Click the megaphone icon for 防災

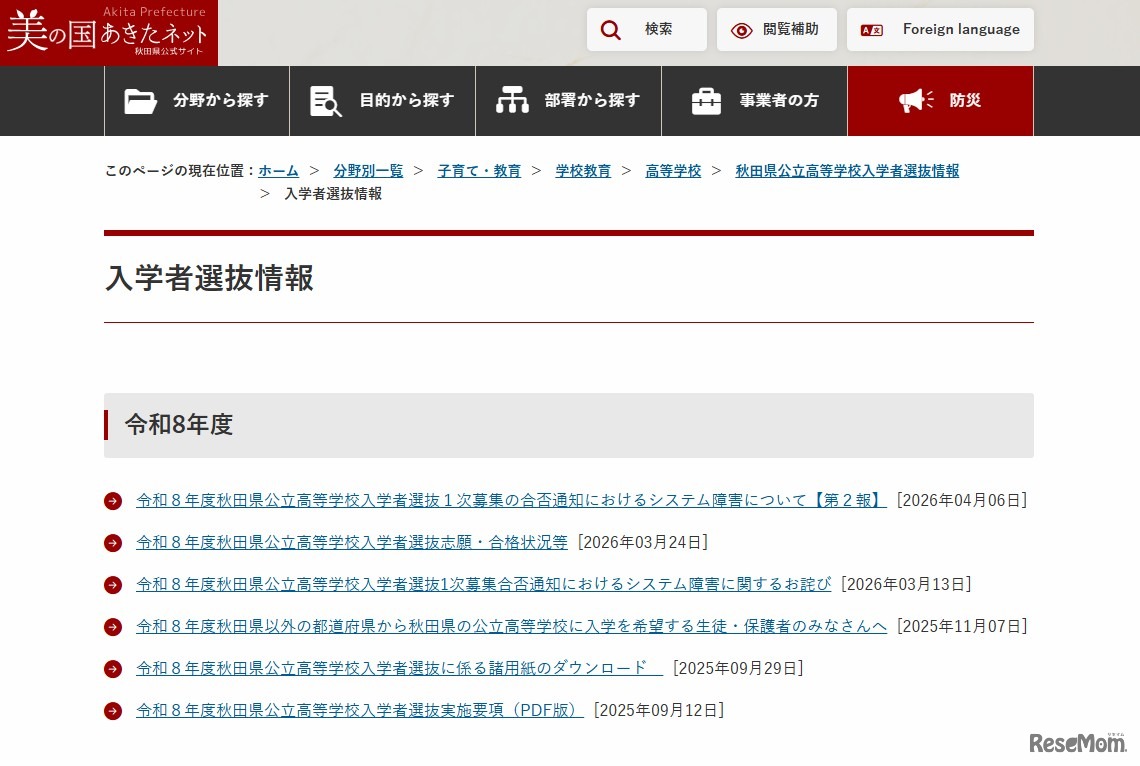click(x=915, y=100)
